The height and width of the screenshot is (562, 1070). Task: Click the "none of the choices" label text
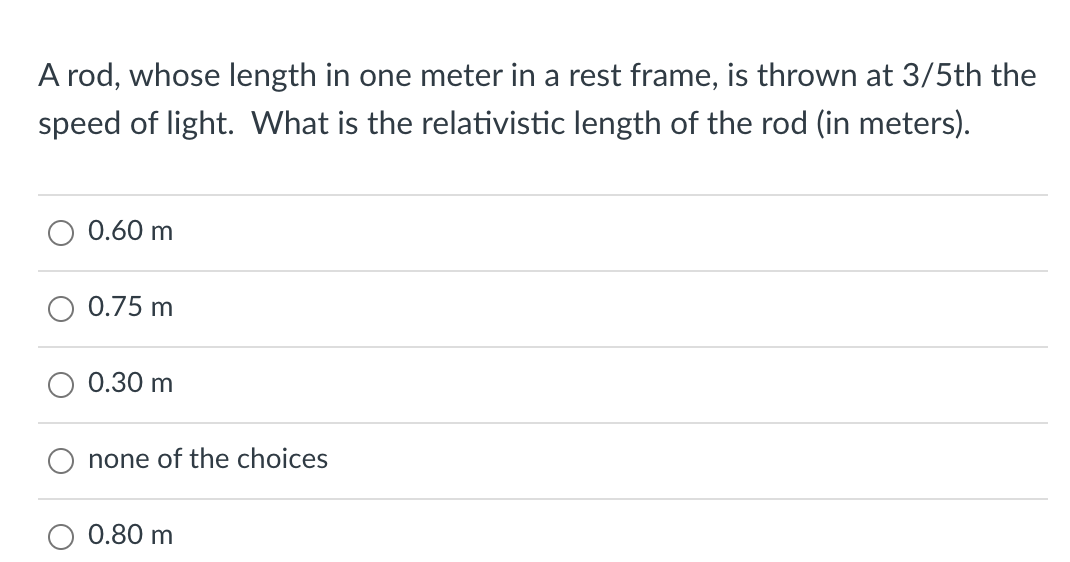(208, 459)
